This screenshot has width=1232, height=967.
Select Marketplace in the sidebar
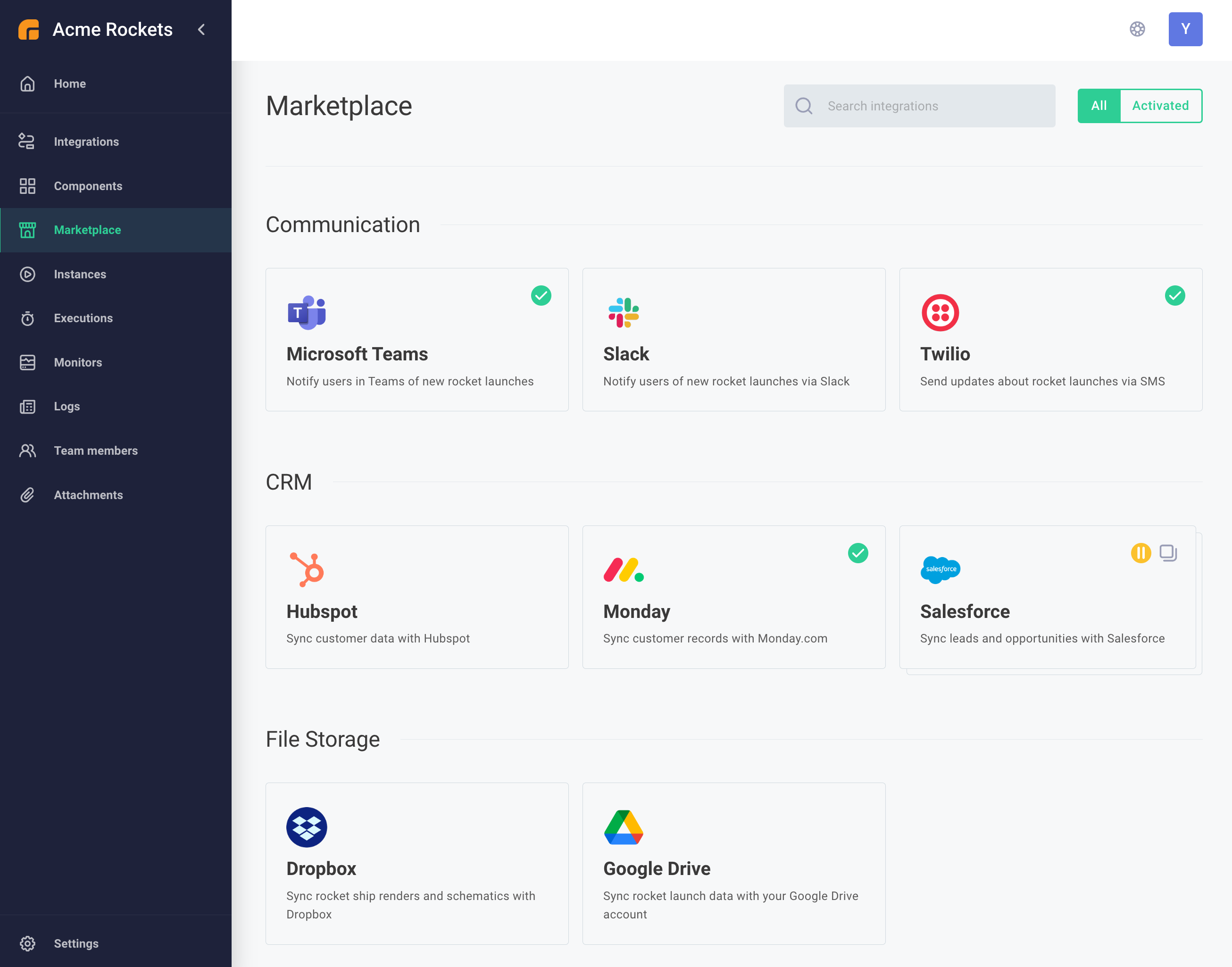tap(87, 230)
